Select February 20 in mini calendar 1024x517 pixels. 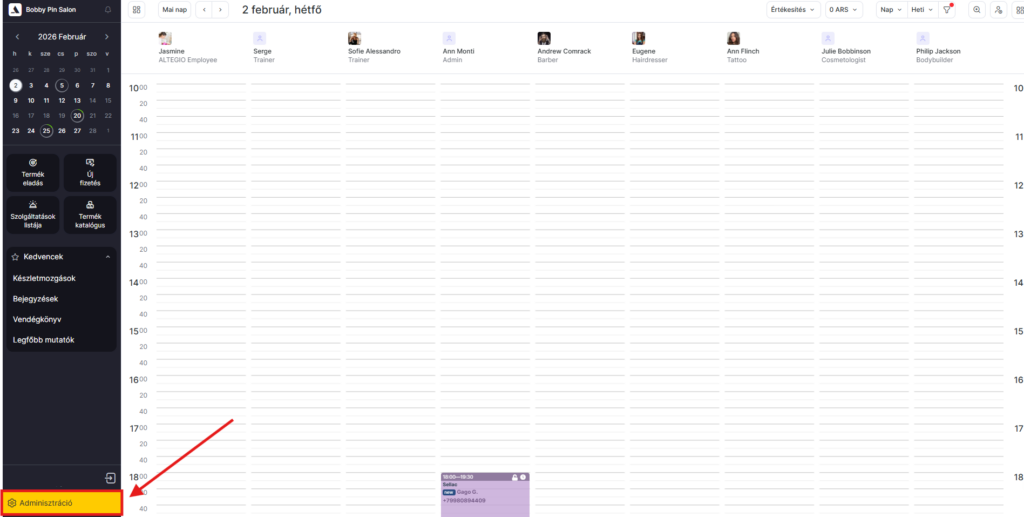(77, 115)
